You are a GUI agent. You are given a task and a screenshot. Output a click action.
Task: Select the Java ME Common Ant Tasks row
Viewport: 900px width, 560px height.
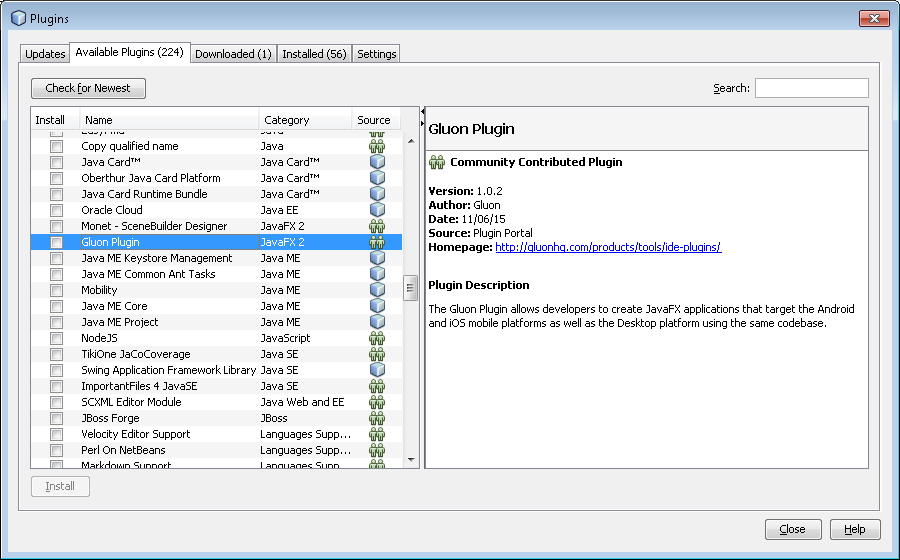click(216, 274)
